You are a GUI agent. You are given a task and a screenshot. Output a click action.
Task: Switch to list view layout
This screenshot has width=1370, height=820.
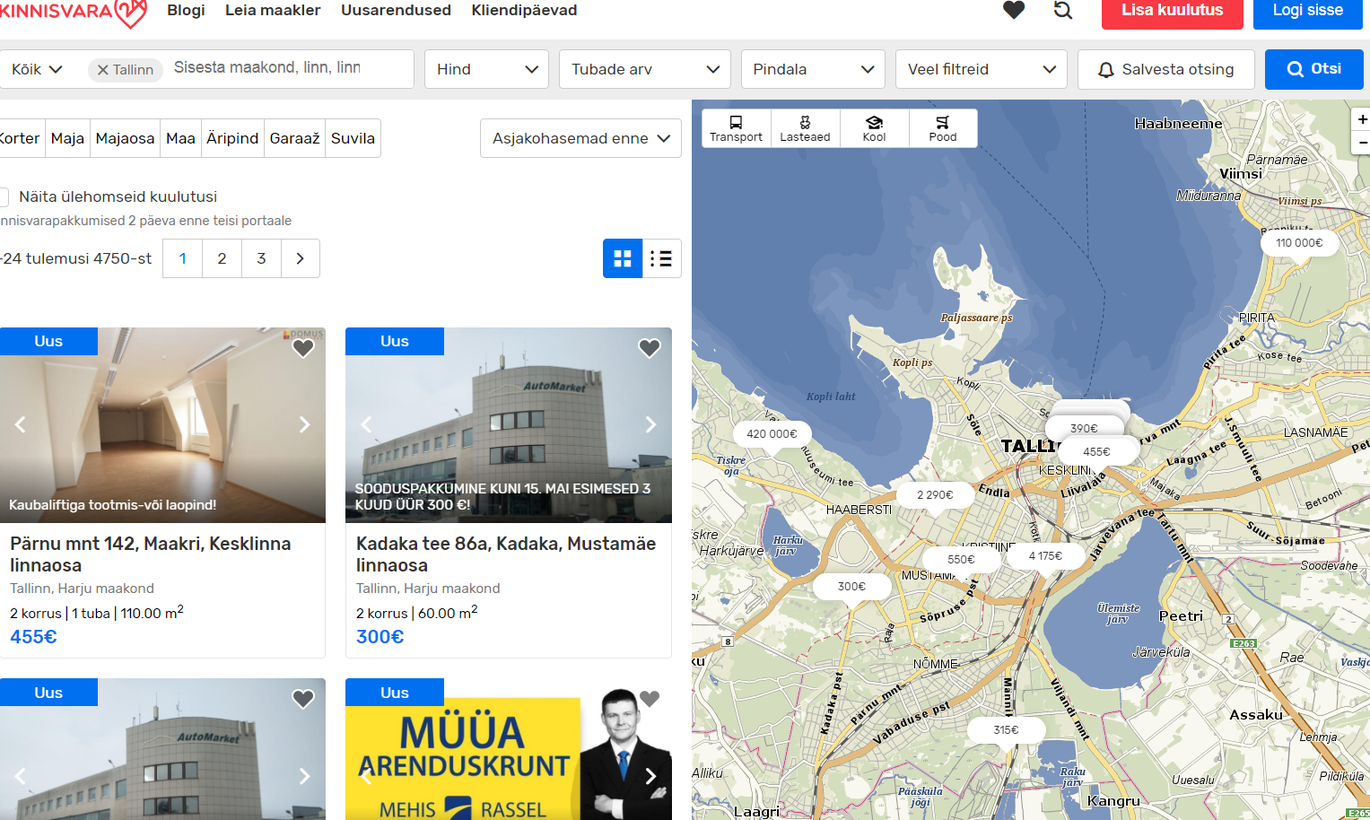[661, 259]
